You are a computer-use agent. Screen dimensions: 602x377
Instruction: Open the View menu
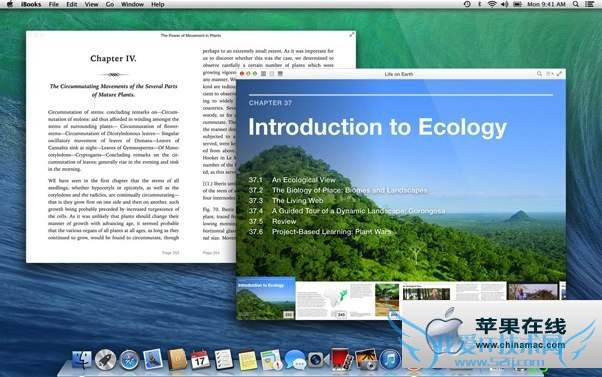(x=91, y=4)
